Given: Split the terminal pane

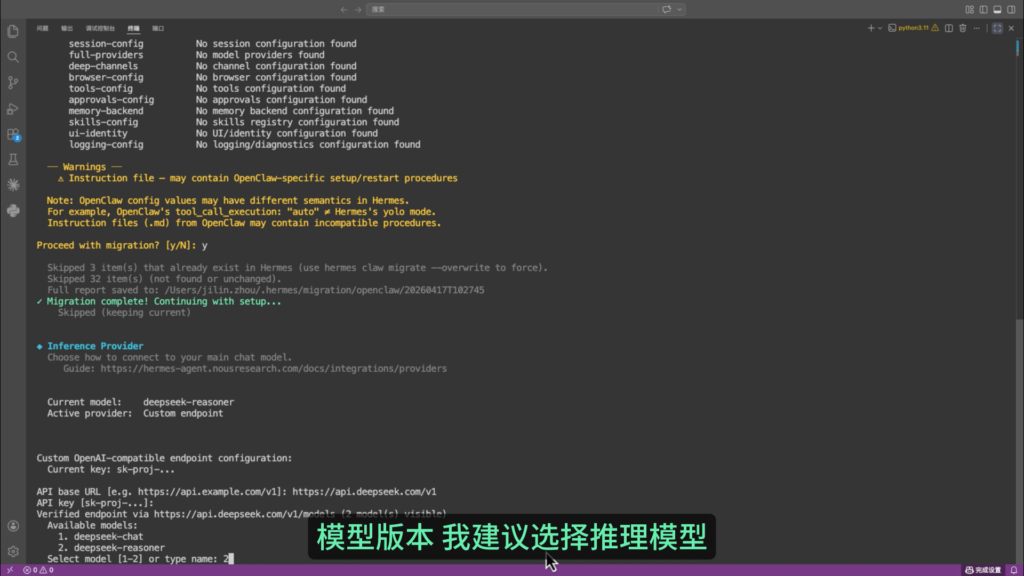Looking at the screenshot, I should [949, 28].
